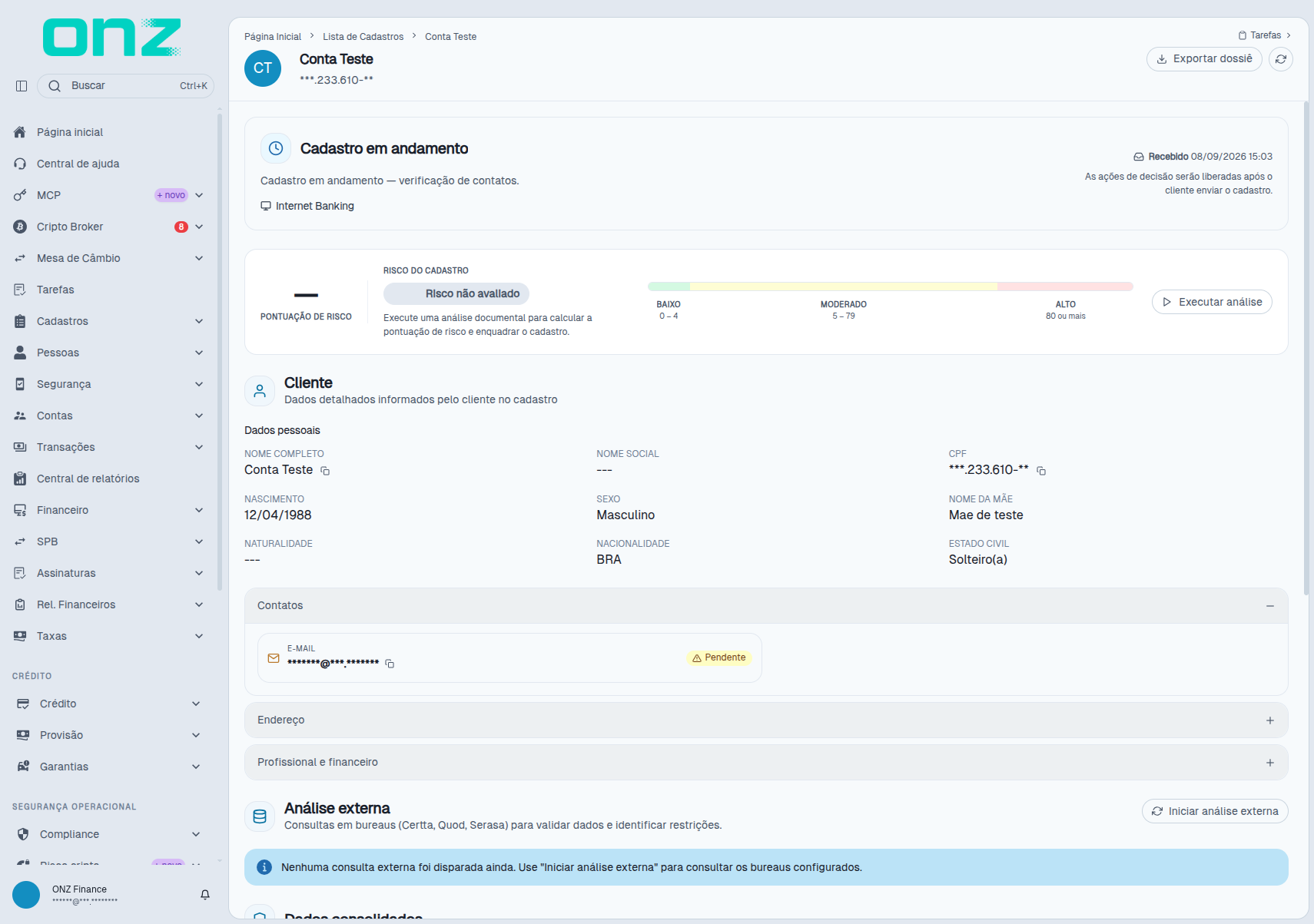Click Executar análise button
Image resolution: width=1314 pixels, height=924 pixels.
(1212, 302)
